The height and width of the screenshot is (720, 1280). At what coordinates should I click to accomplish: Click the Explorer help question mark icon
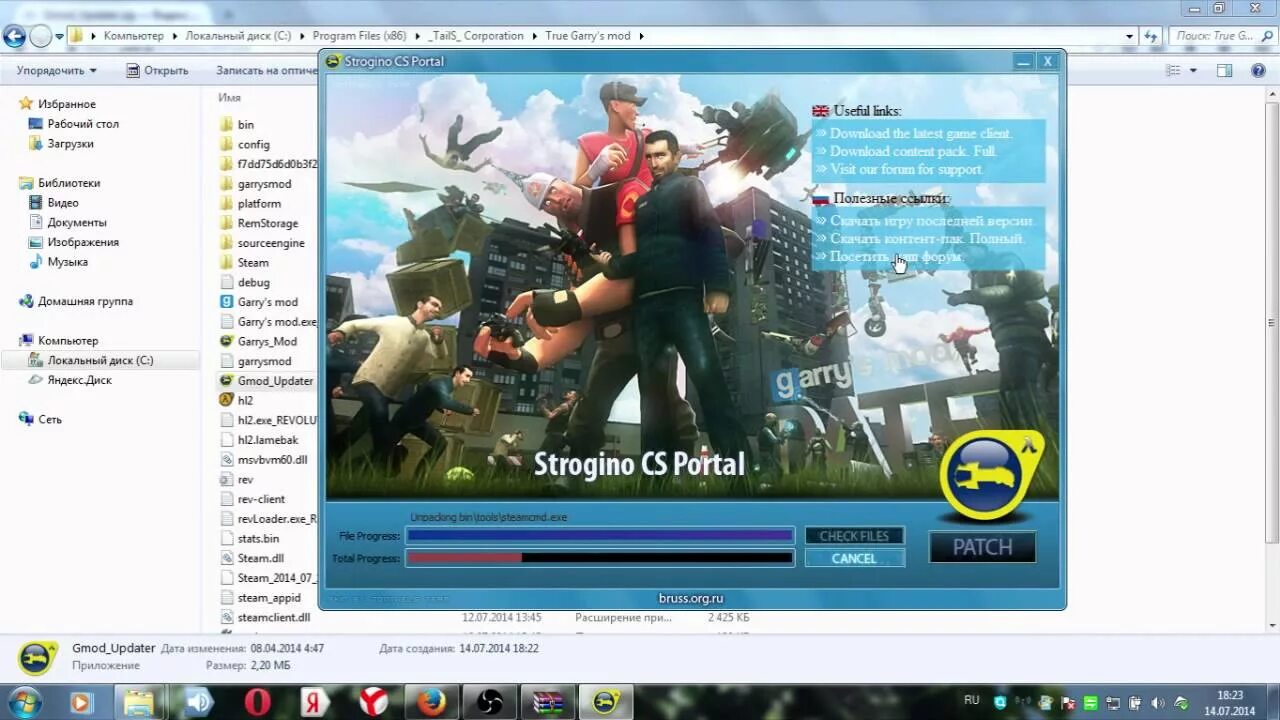(1258, 71)
